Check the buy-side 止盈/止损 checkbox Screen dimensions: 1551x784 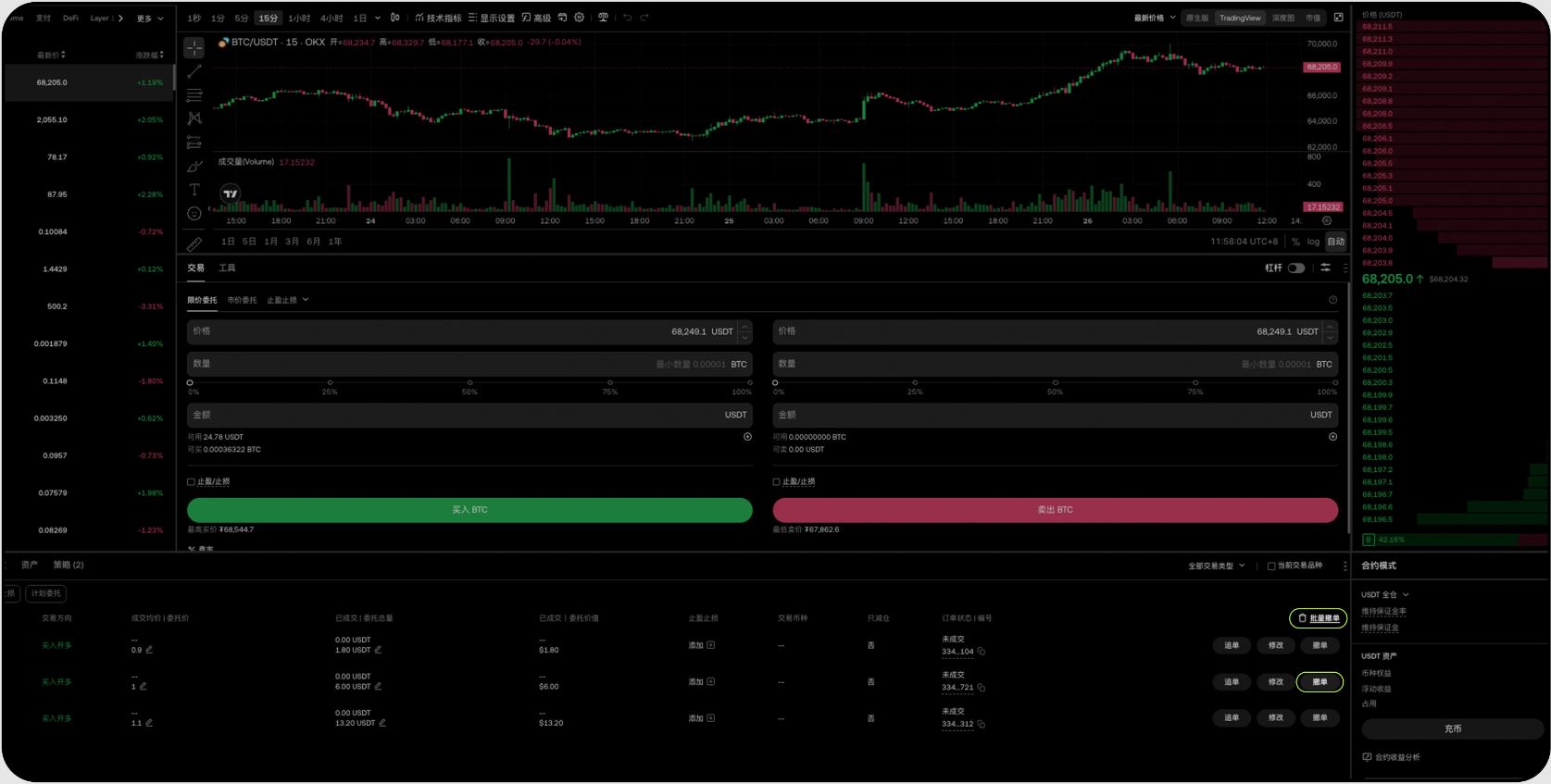coord(191,482)
